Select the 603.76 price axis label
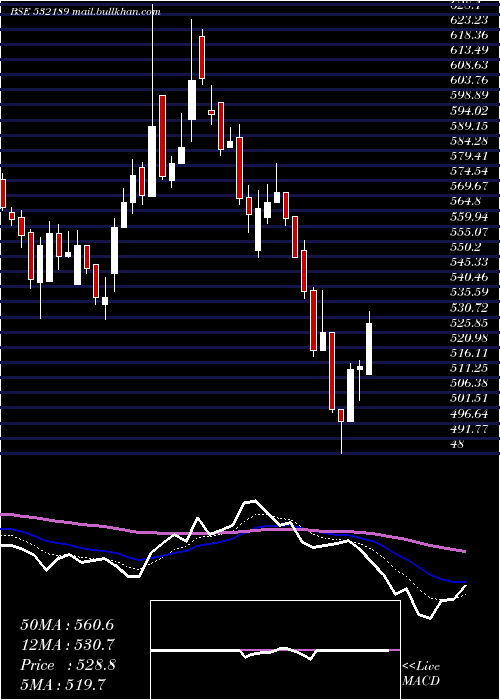This screenshot has height=700, width=500. (469, 80)
